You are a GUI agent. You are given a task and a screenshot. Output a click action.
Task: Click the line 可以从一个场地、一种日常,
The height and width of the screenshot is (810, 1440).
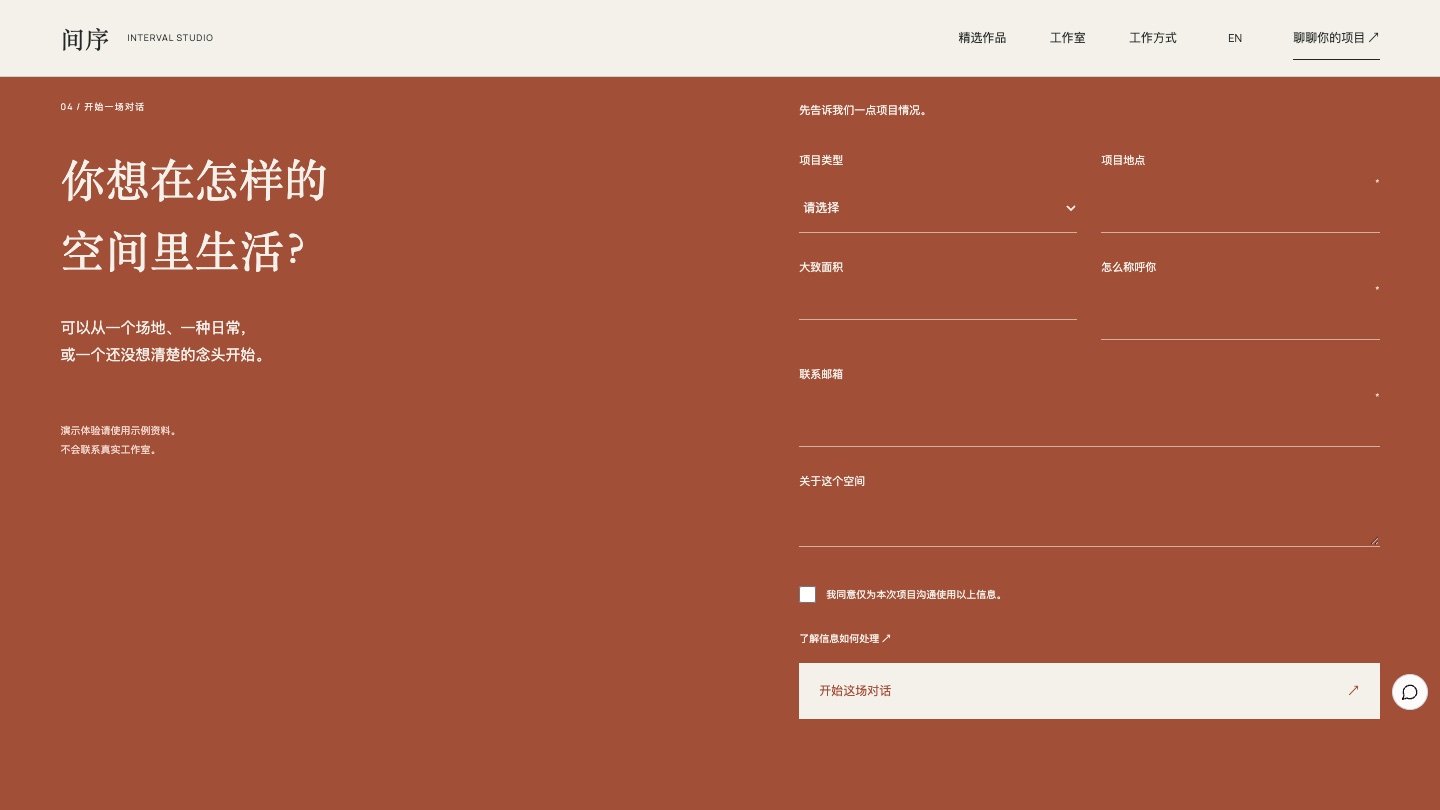pyautogui.click(x=153, y=328)
